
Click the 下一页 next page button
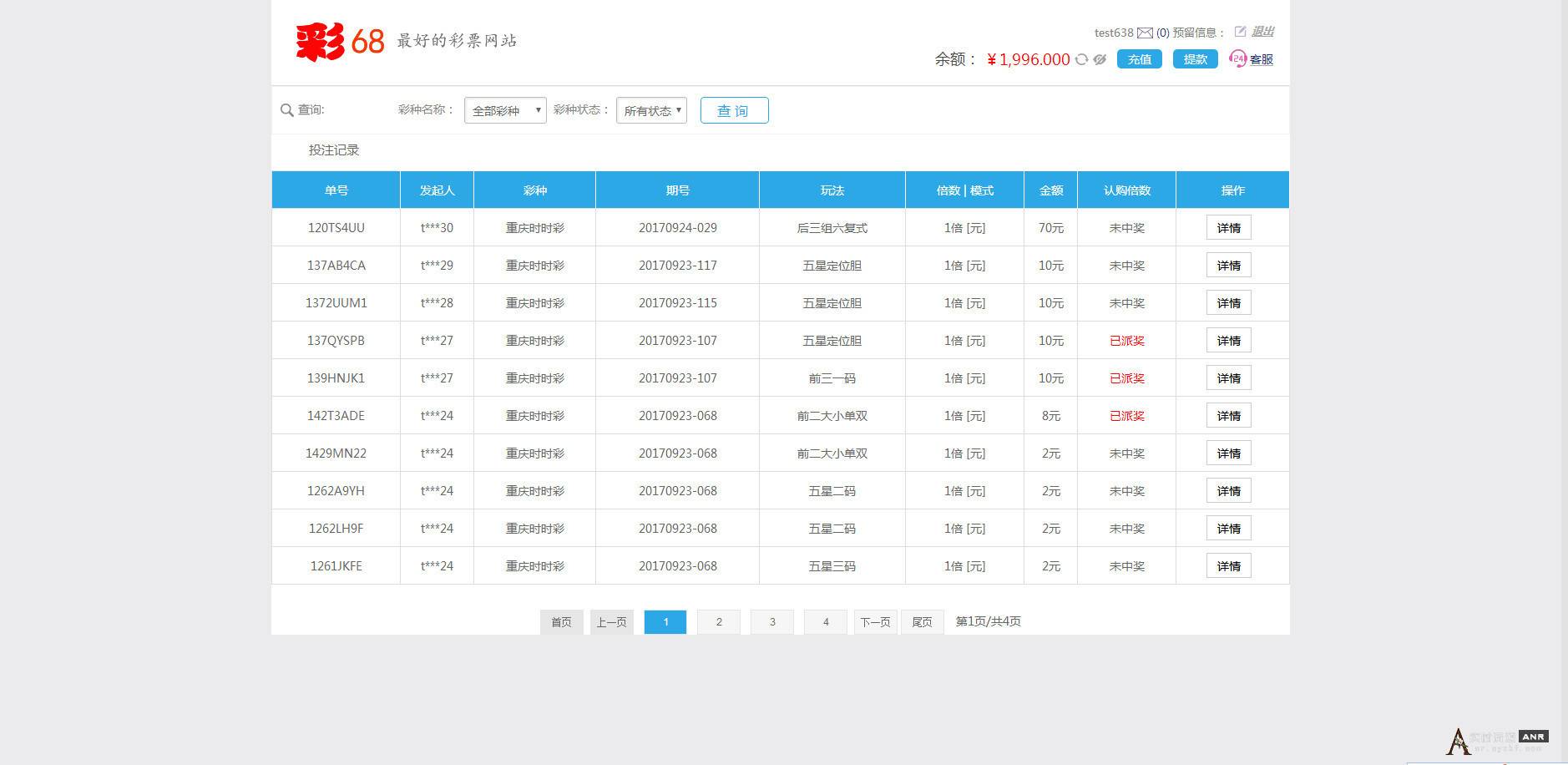coord(876,622)
